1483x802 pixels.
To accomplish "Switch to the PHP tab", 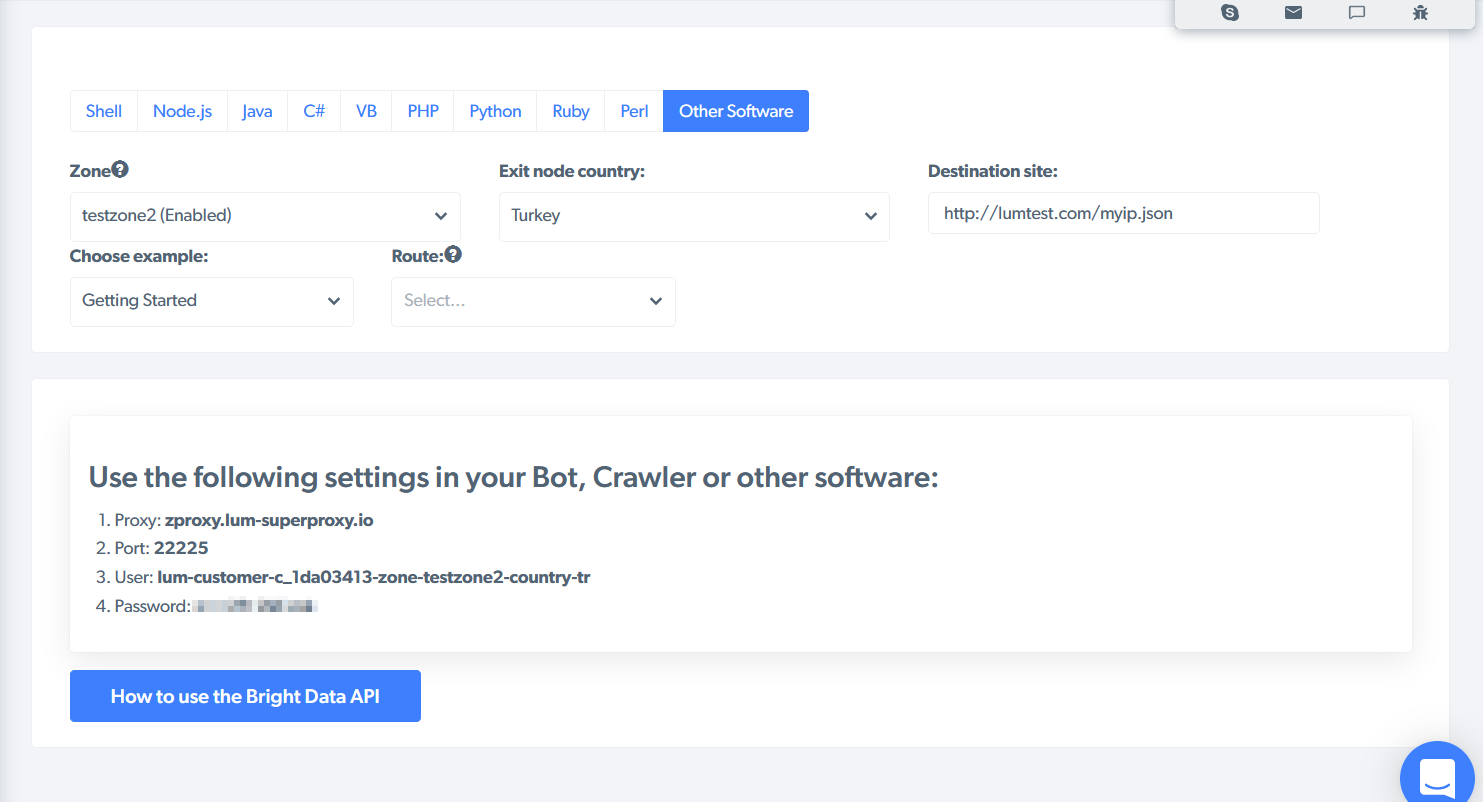I will pyautogui.click(x=423, y=111).
